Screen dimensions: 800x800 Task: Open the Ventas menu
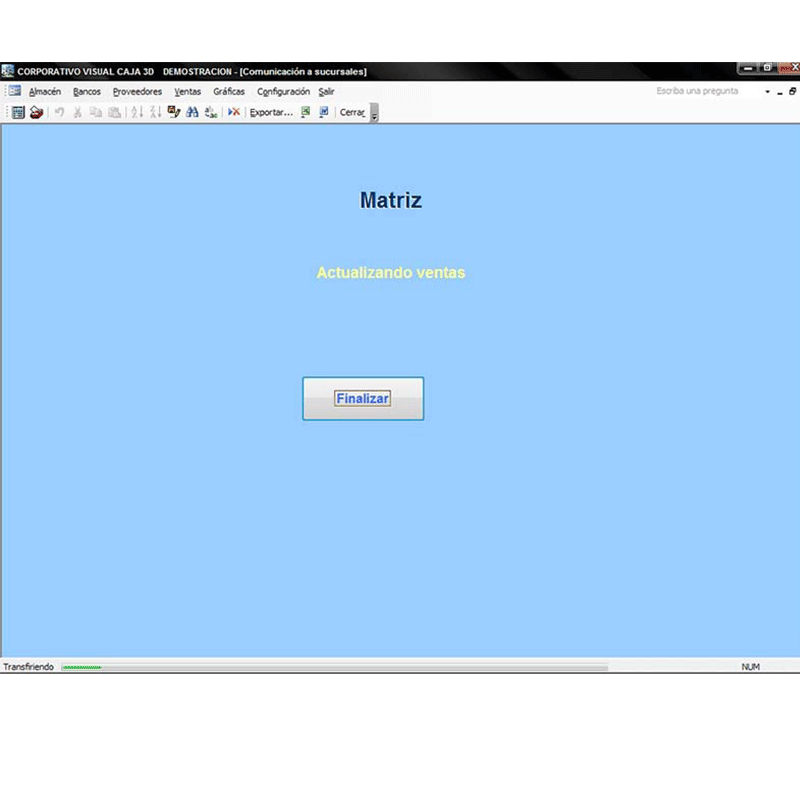click(187, 91)
